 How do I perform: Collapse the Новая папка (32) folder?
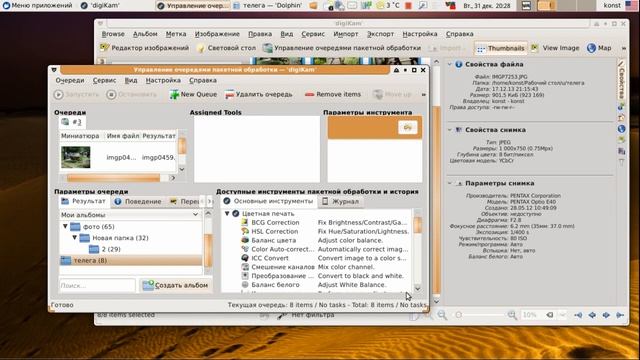coord(75,238)
